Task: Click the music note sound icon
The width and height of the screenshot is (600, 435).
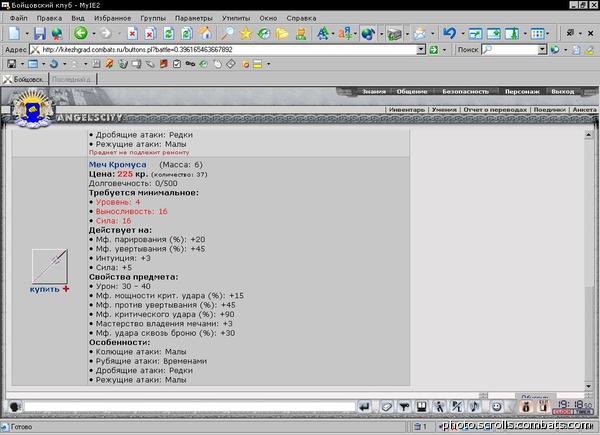Action: 474,407
